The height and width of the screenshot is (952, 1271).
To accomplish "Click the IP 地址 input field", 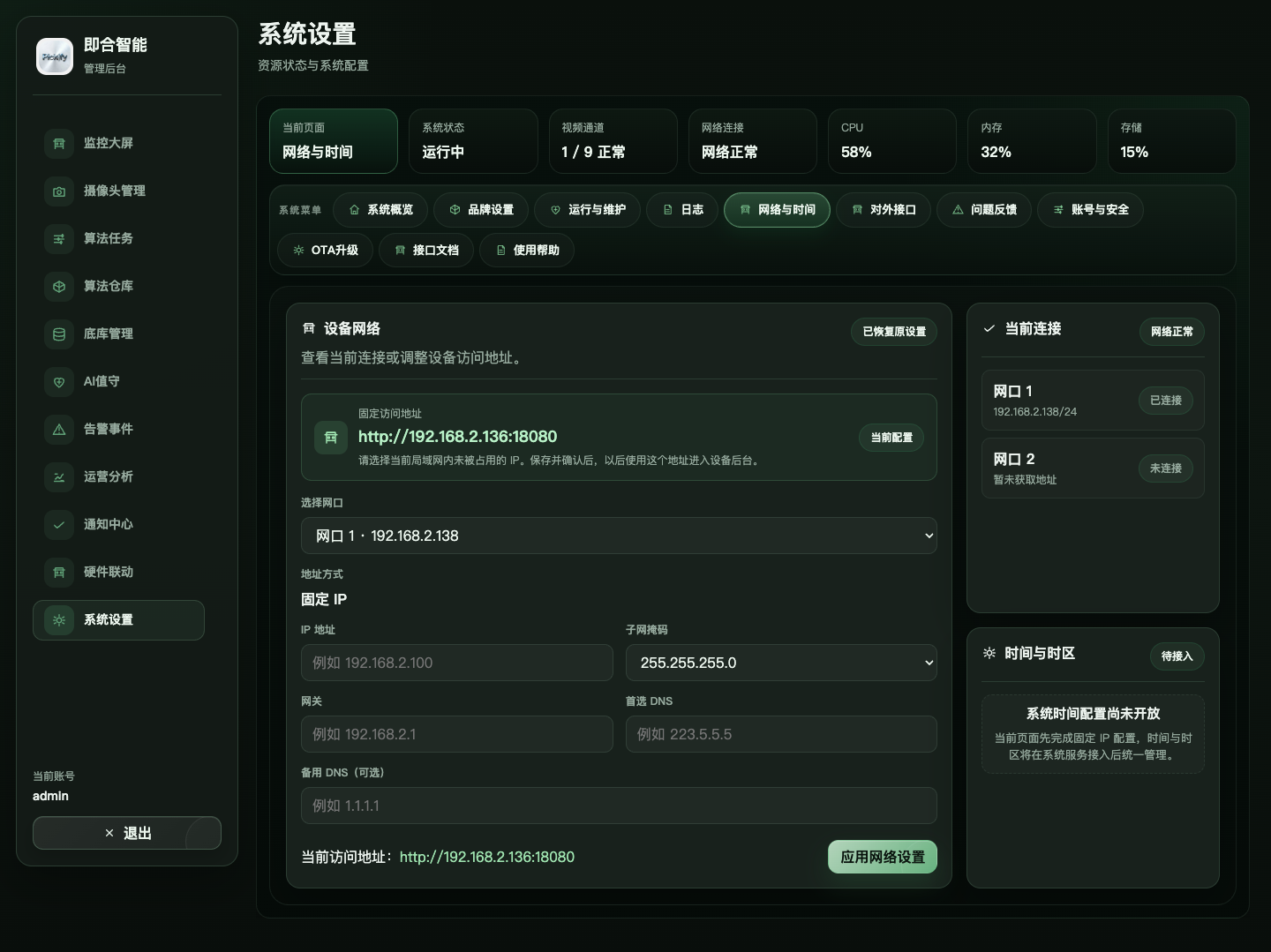I will (457, 663).
